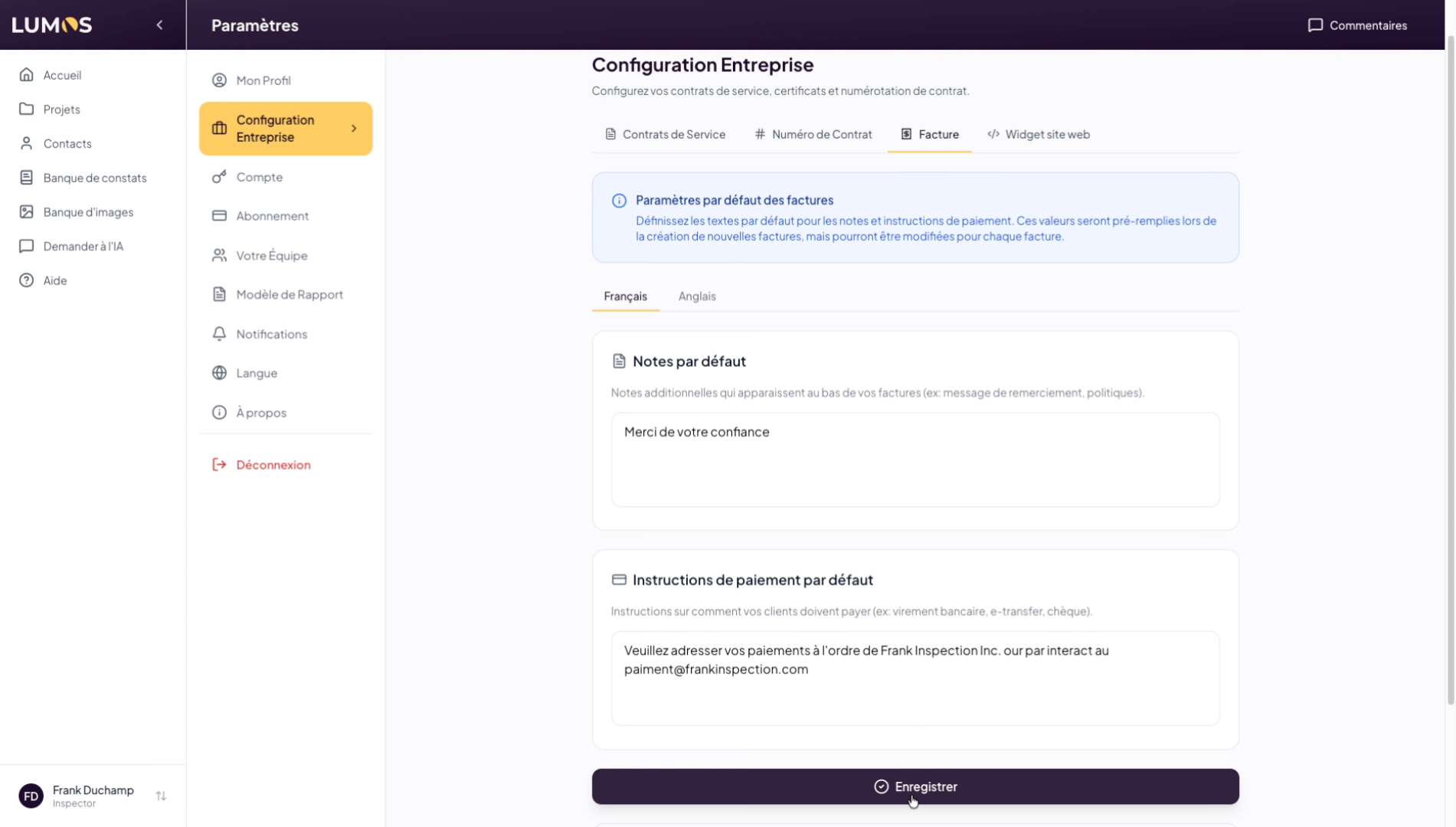Click into the Notes par défaut textarea

(x=914, y=459)
